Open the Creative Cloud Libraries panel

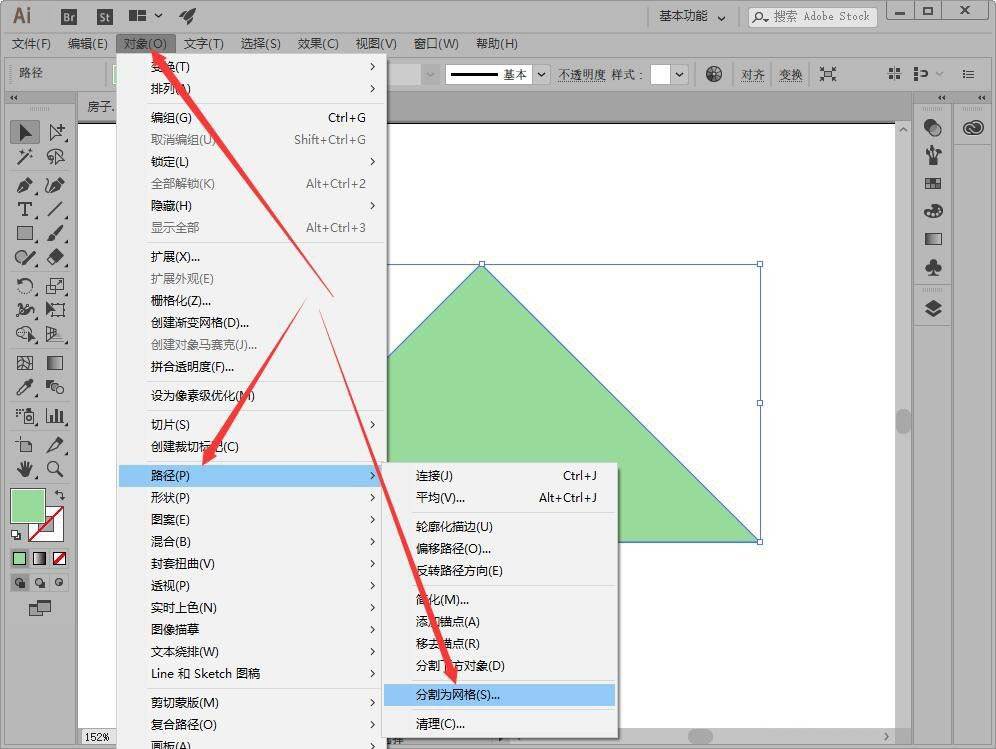click(x=973, y=128)
